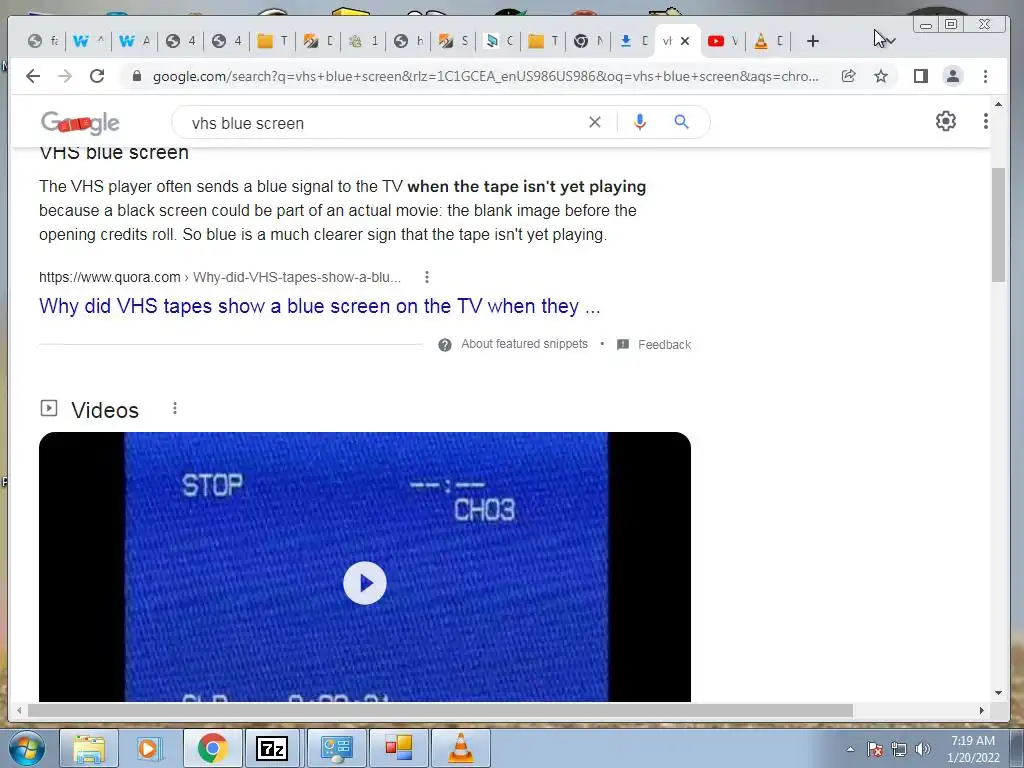Open the Google header three-dot menu
The image size is (1024, 768).
tap(985, 121)
